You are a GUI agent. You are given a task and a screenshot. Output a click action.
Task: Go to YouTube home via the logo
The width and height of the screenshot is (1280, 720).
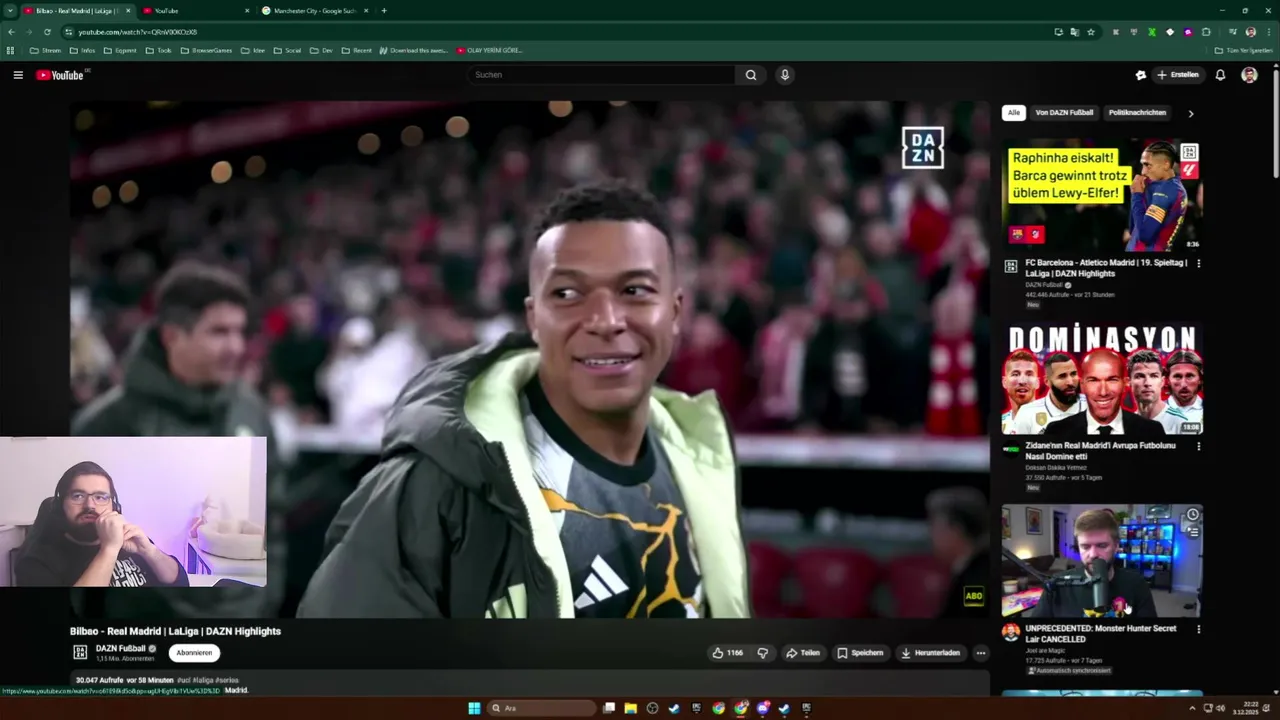pyautogui.click(x=60, y=75)
